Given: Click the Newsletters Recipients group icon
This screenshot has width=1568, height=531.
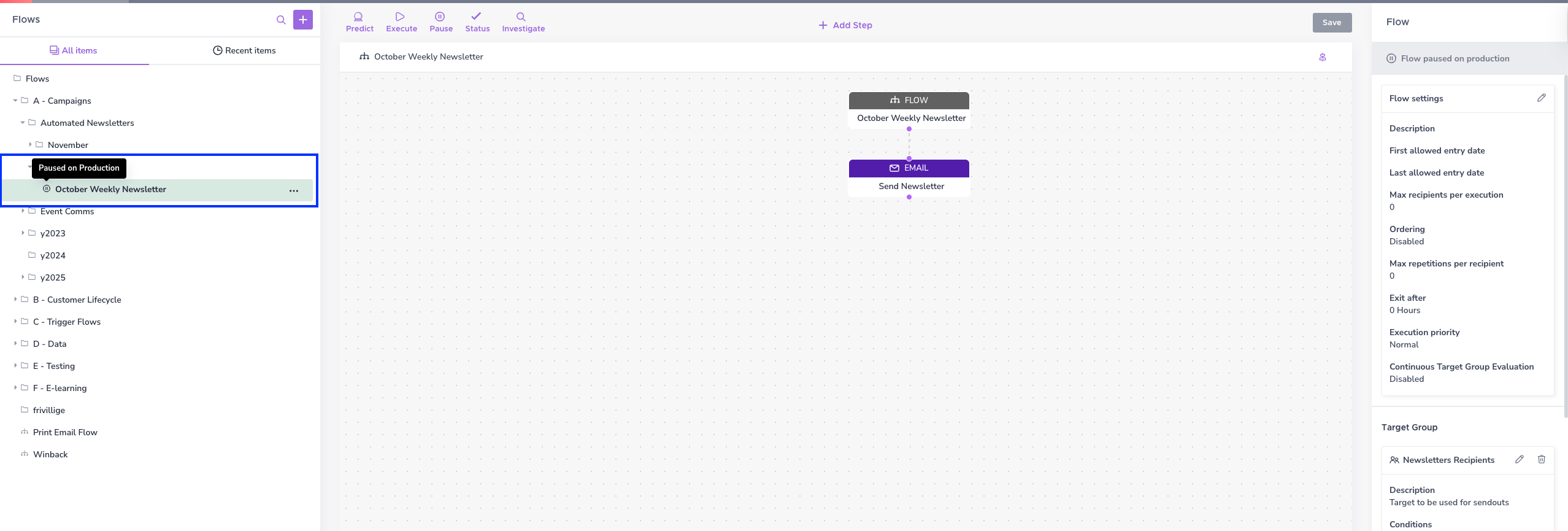Looking at the screenshot, I should point(1394,460).
